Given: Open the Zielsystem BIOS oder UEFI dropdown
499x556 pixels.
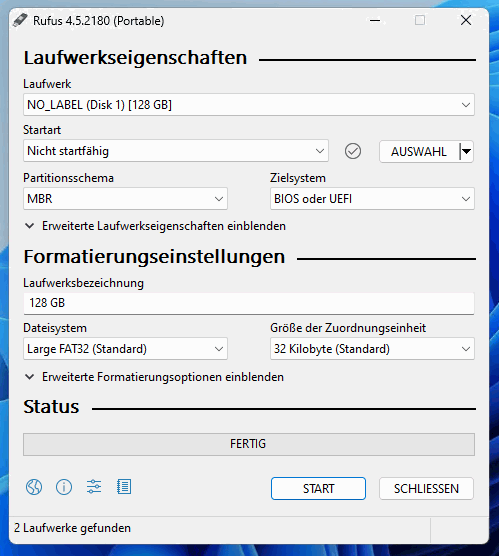Looking at the screenshot, I should pos(372,199).
